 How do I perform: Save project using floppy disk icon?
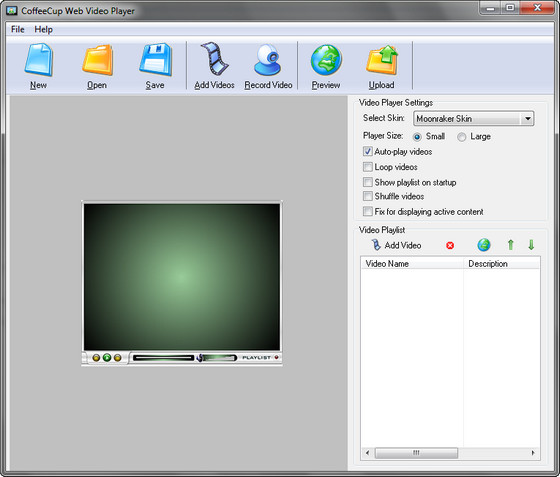tap(155, 60)
